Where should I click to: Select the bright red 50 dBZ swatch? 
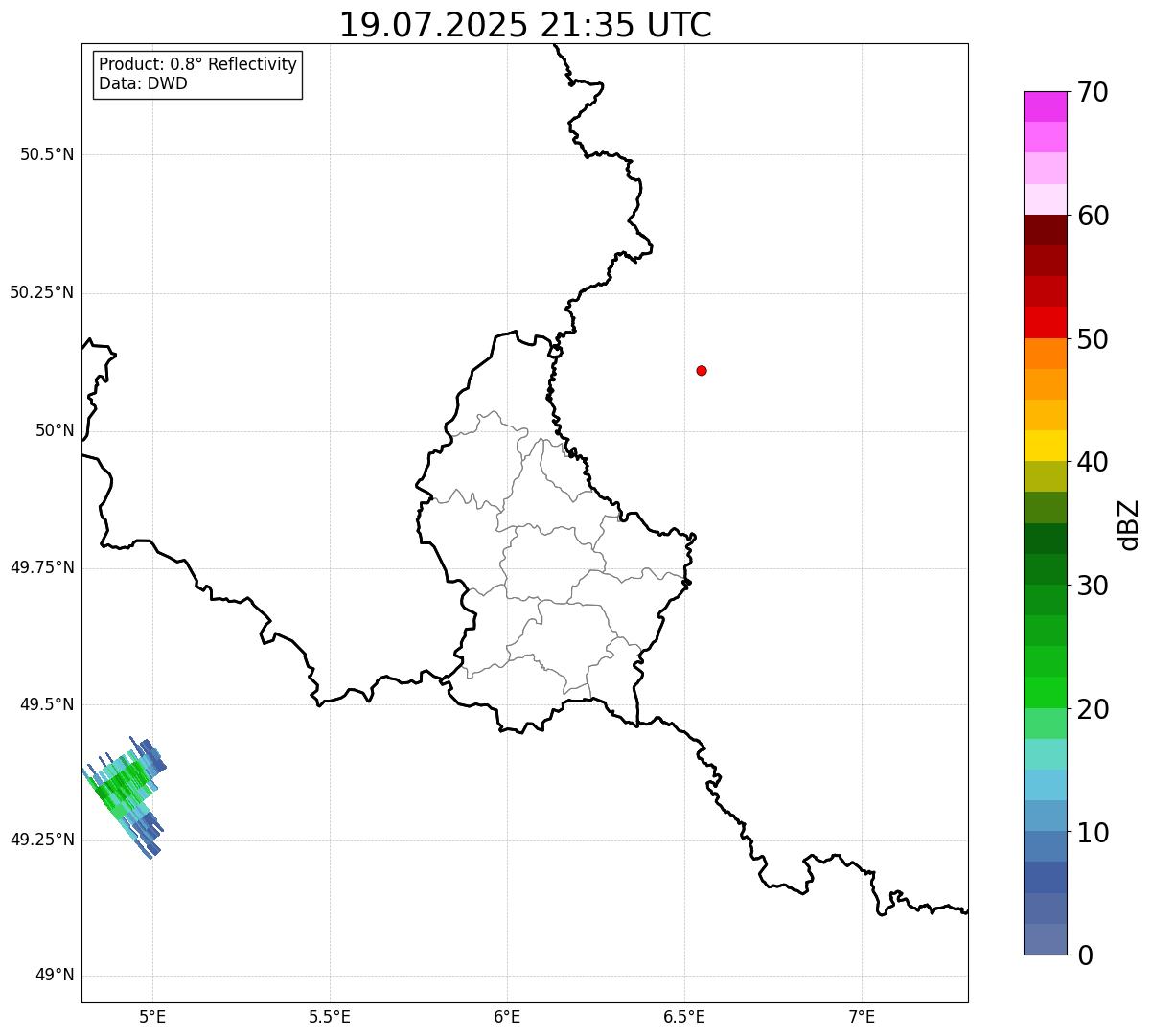(x=1046, y=322)
